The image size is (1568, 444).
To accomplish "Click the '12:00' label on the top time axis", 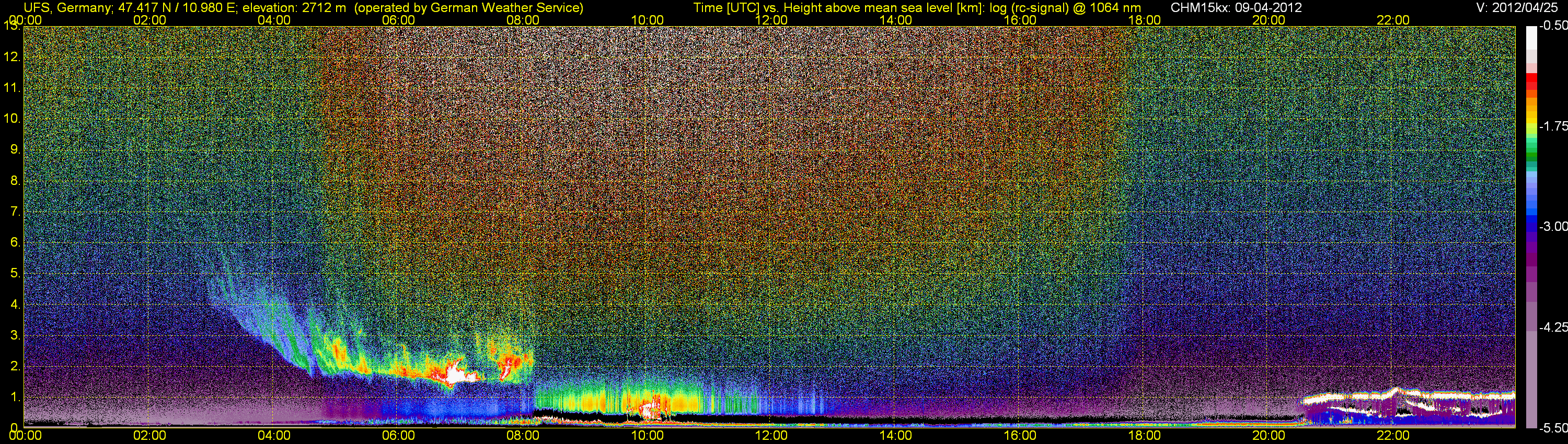I will point(771,20).
